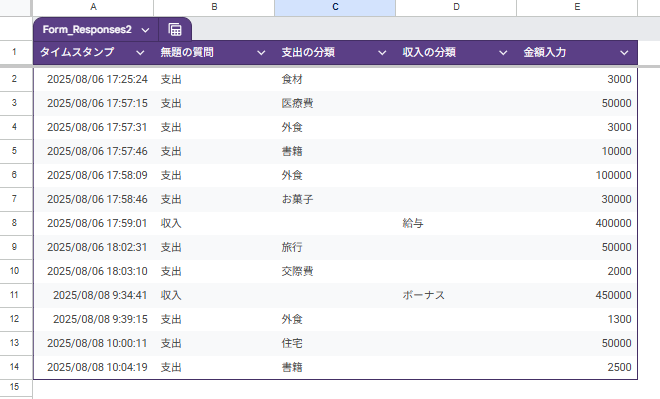Select column C header
Screen dimensions: 660x399
click(x=335, y=7)
